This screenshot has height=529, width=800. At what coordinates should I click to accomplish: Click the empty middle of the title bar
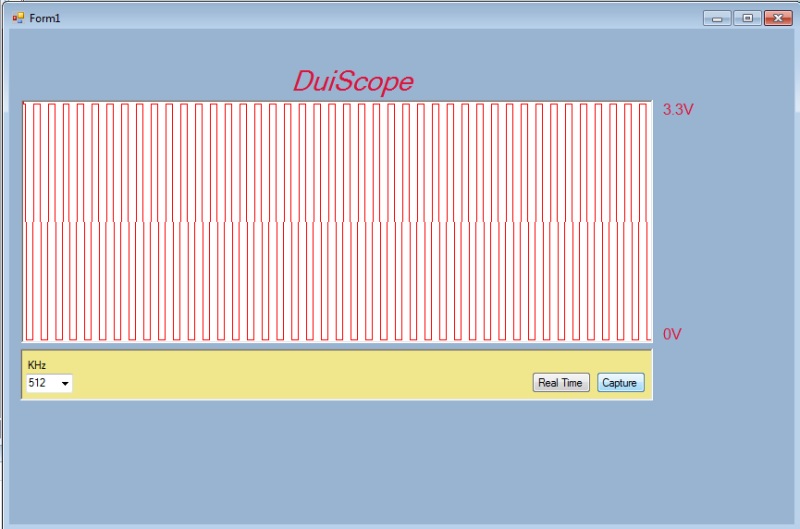(x=380, y=18)
